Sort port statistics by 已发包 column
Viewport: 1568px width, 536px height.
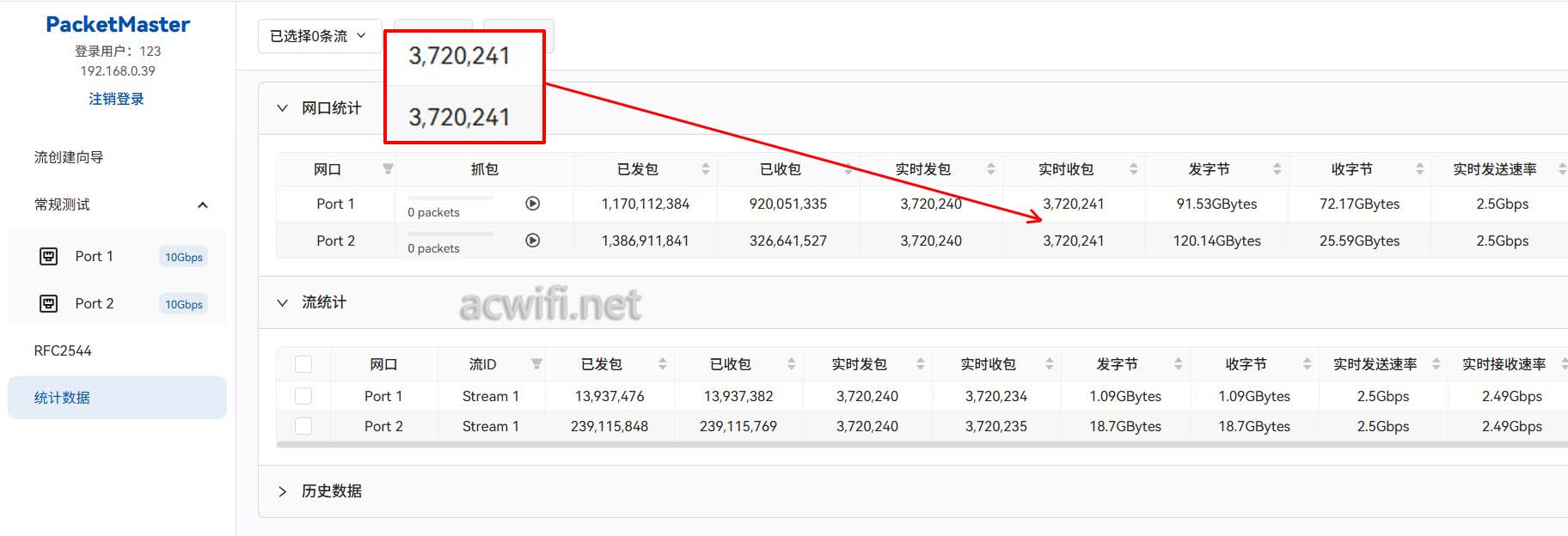[x=705, y=169]
